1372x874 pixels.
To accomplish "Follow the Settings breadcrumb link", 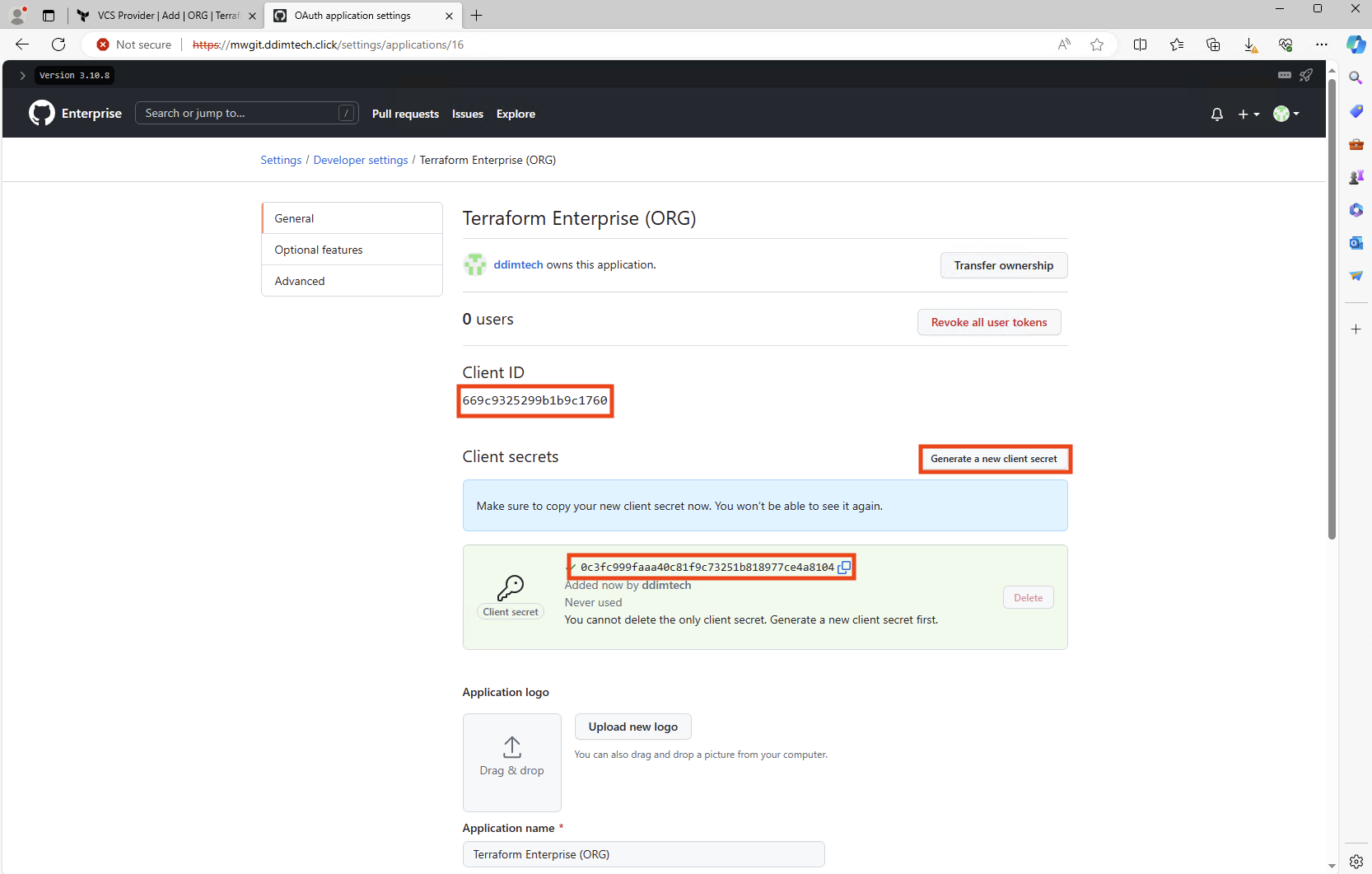I will coord(281,160).
